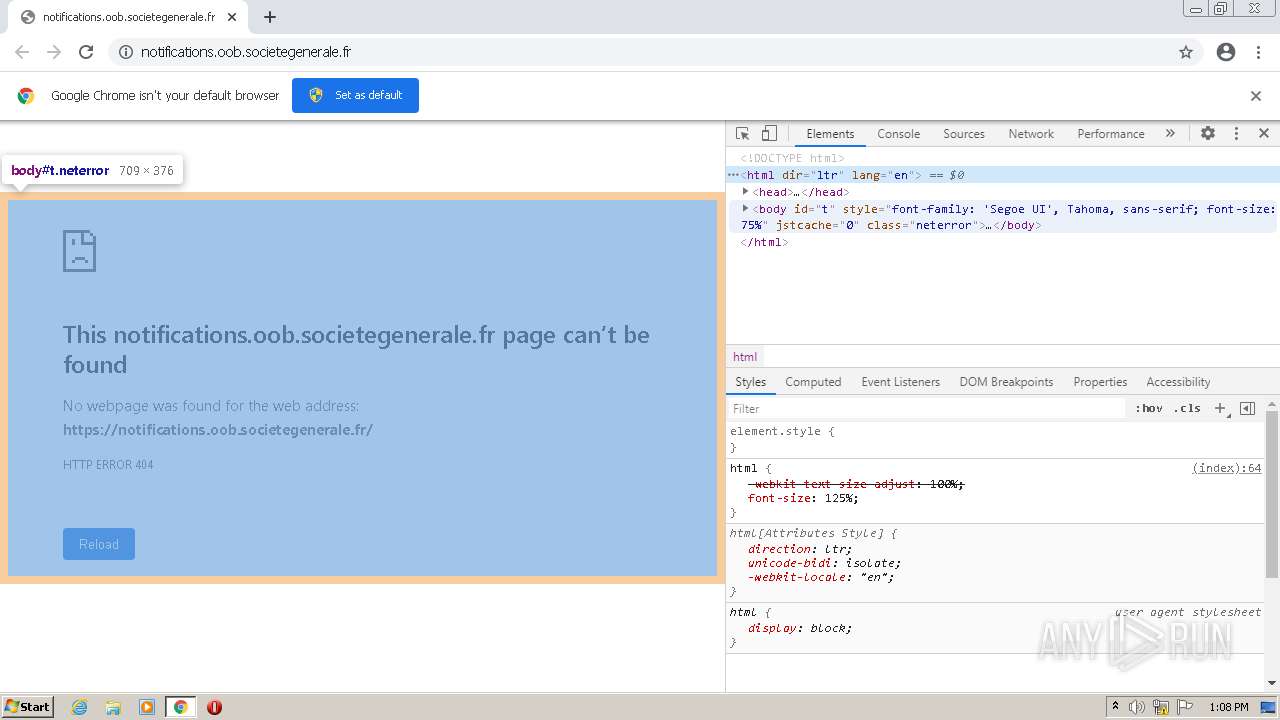
Task: Open the media player taskbar icon
Action: click(x=147, y=707)
